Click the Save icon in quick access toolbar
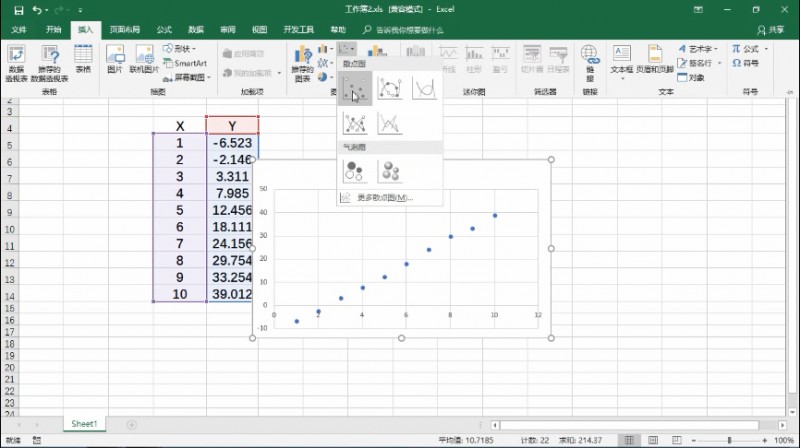 [x=18, y=10]
